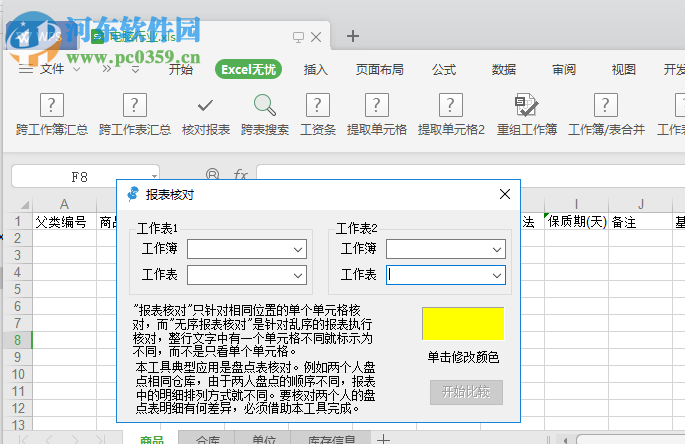This screenshot has height=444, width=685.
Task: Click 提取单元格2 tool icon
Action: 451,105
